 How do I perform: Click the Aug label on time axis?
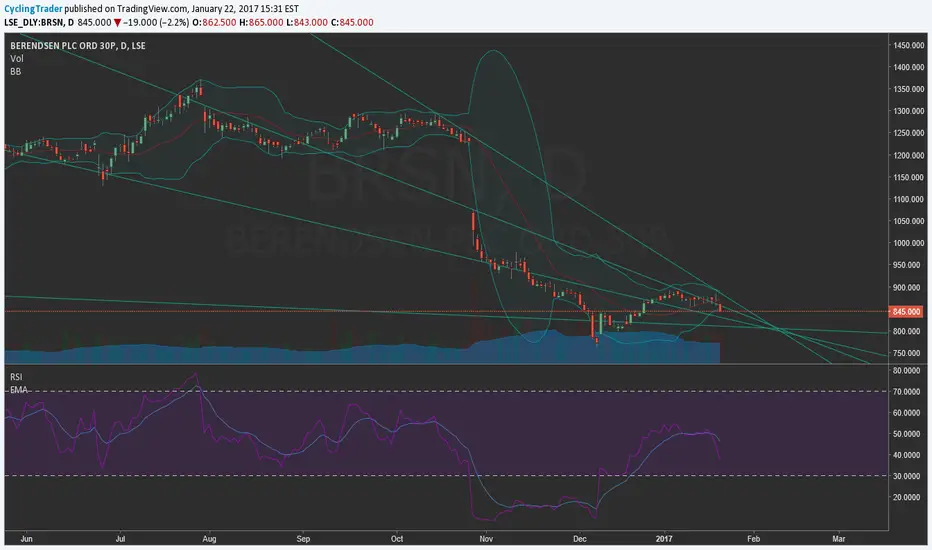(209, 539)
